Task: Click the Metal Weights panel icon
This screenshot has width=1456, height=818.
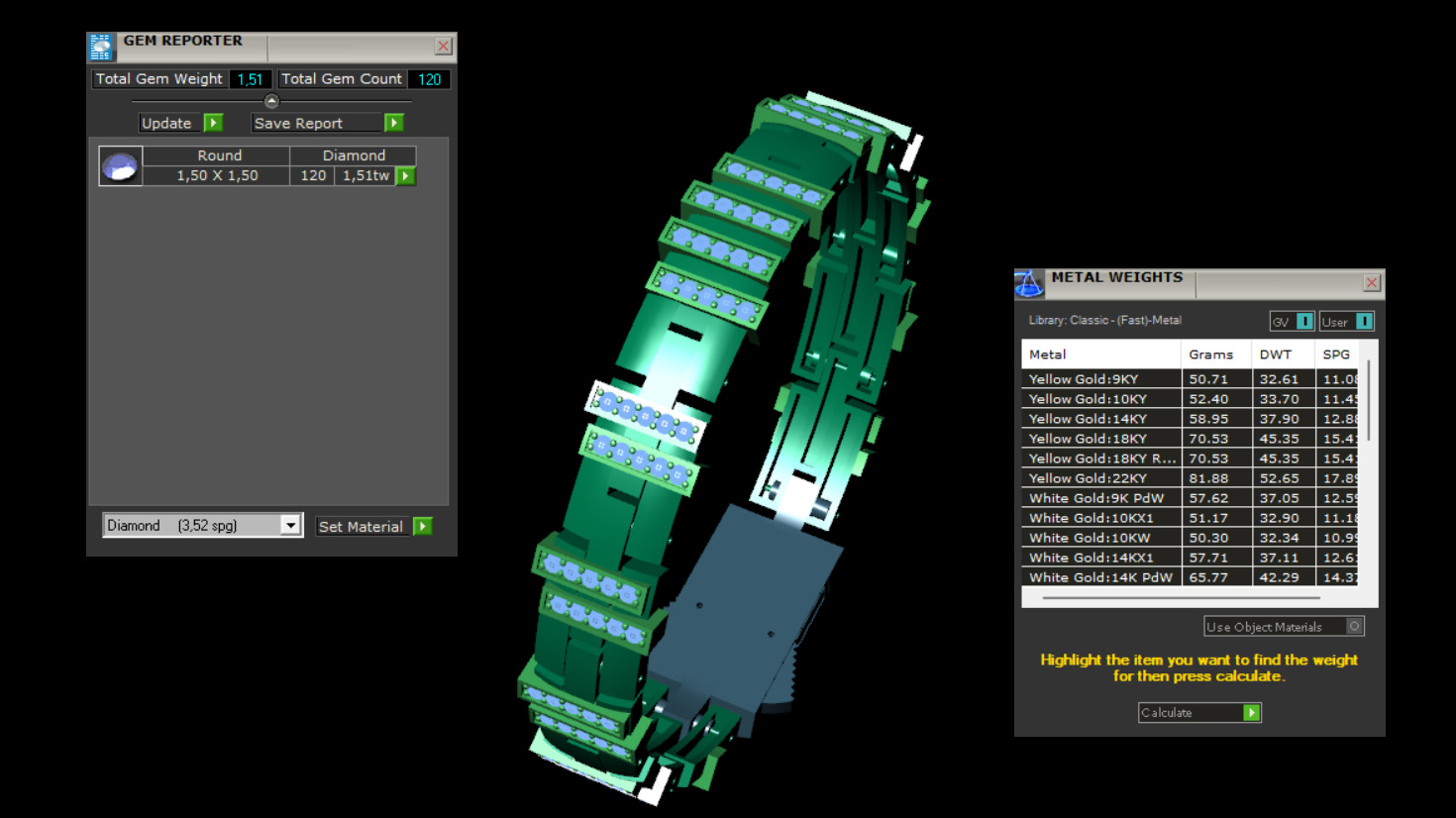Action: pyautogui.click(x=1029, y=284)
